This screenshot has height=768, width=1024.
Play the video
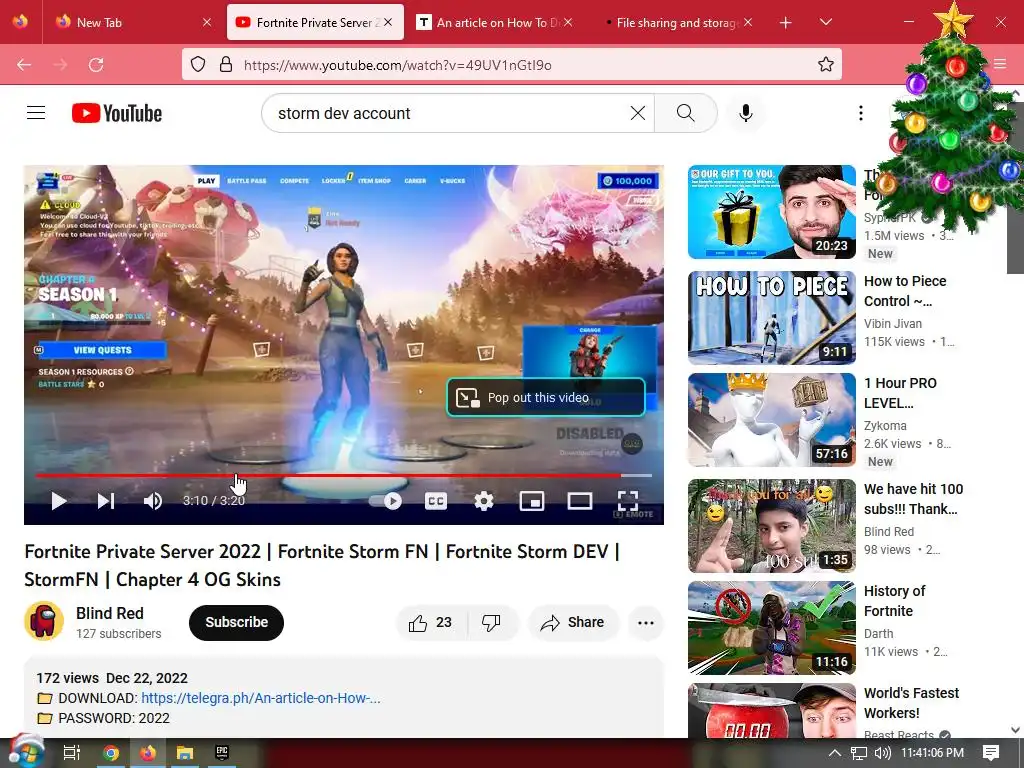(59, 501)
